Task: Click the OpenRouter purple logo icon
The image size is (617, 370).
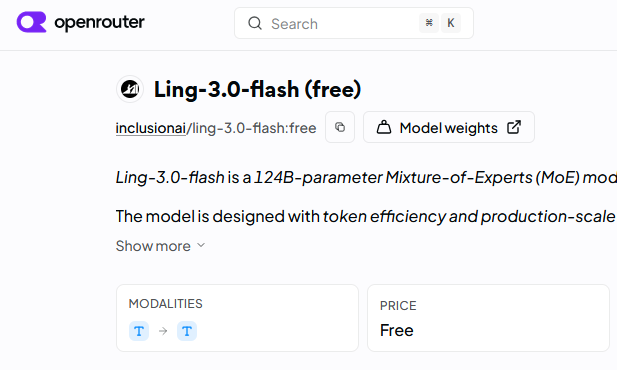Action: [31, 22]
